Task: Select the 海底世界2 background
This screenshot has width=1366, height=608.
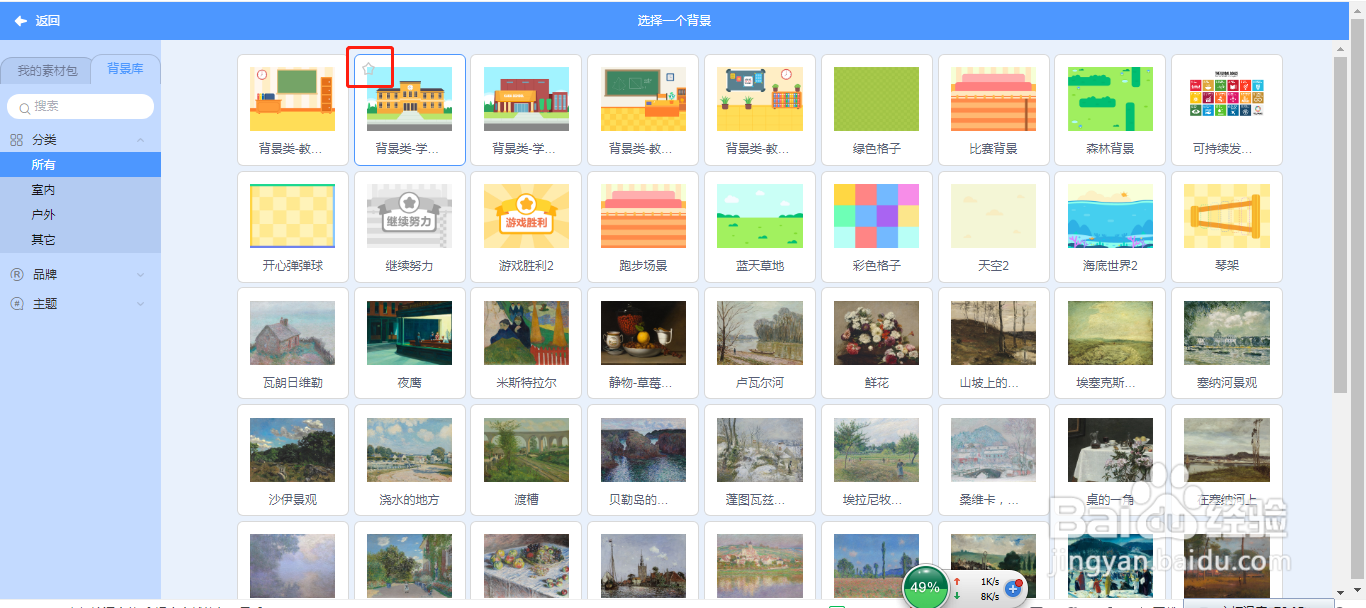Action: [1110, 227]
